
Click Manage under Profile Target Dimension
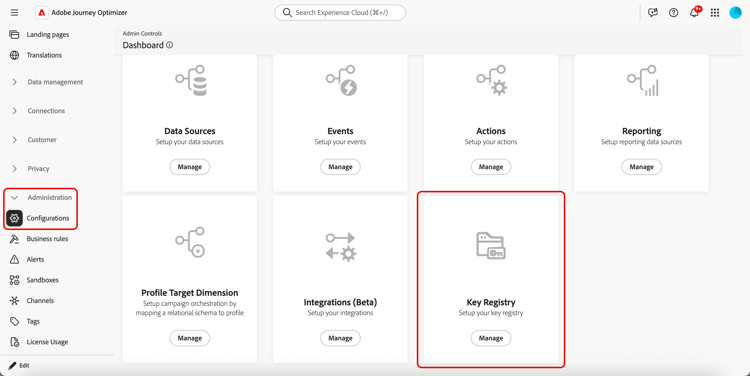click(x=190, y=338)
